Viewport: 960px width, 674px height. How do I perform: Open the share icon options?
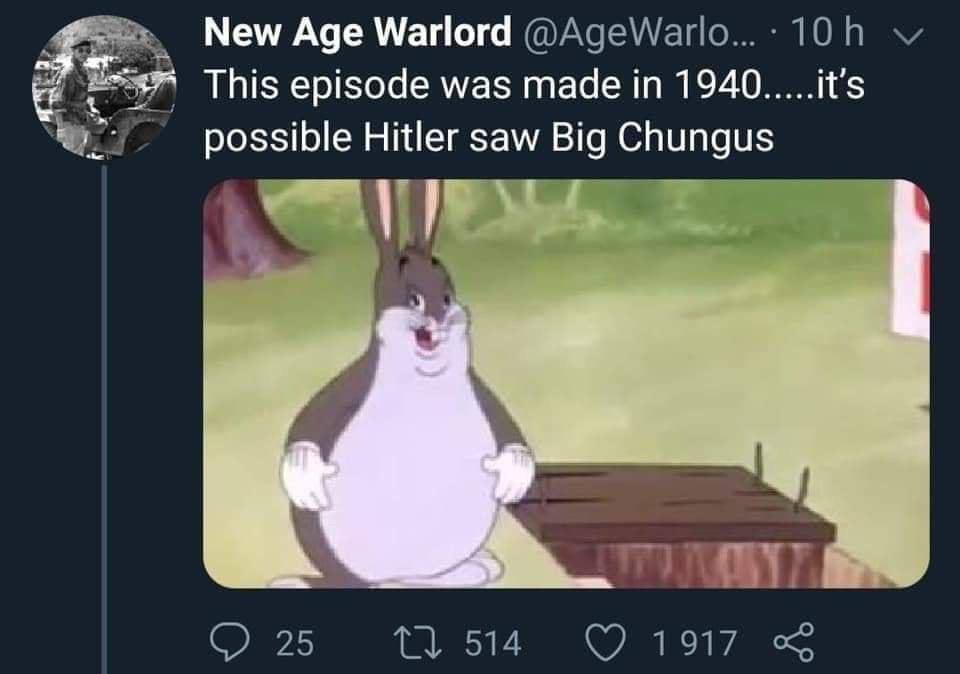(794, 642)
